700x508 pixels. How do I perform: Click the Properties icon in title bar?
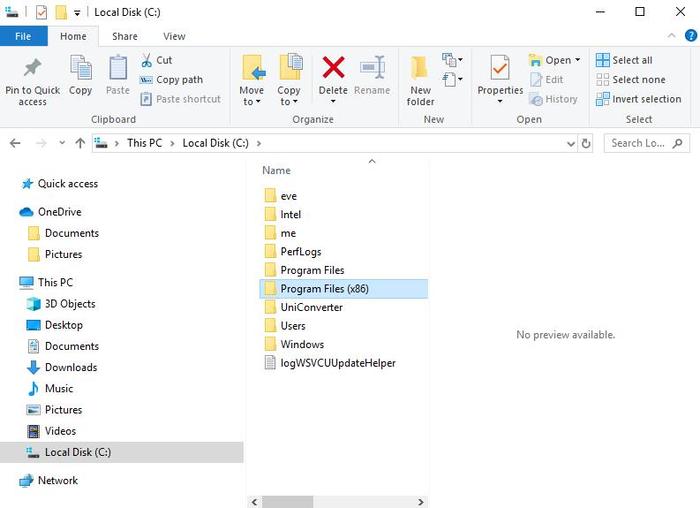point(41,12)
